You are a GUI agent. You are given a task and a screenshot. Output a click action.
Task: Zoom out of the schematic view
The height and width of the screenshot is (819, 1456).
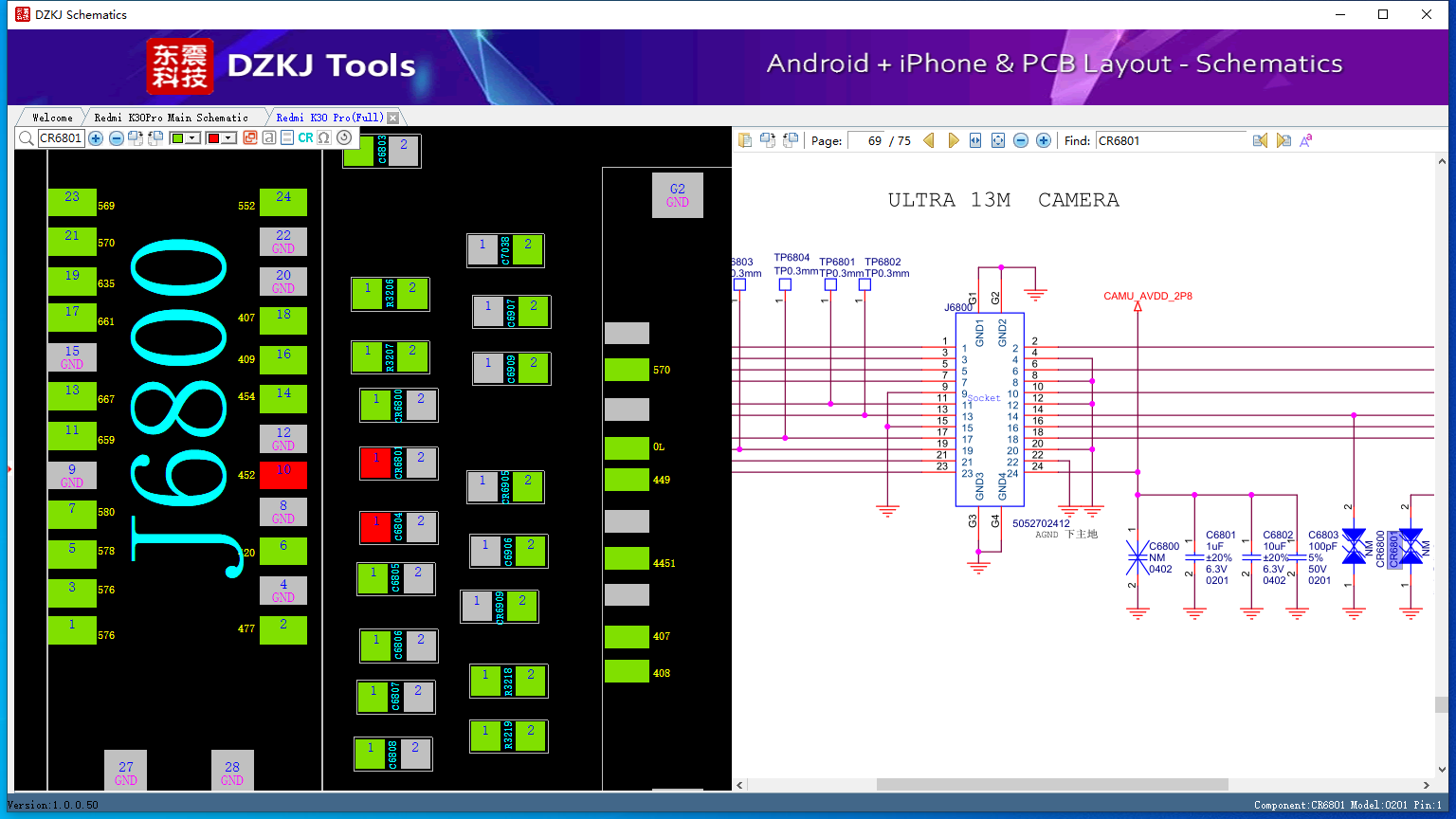(1021, 140)
